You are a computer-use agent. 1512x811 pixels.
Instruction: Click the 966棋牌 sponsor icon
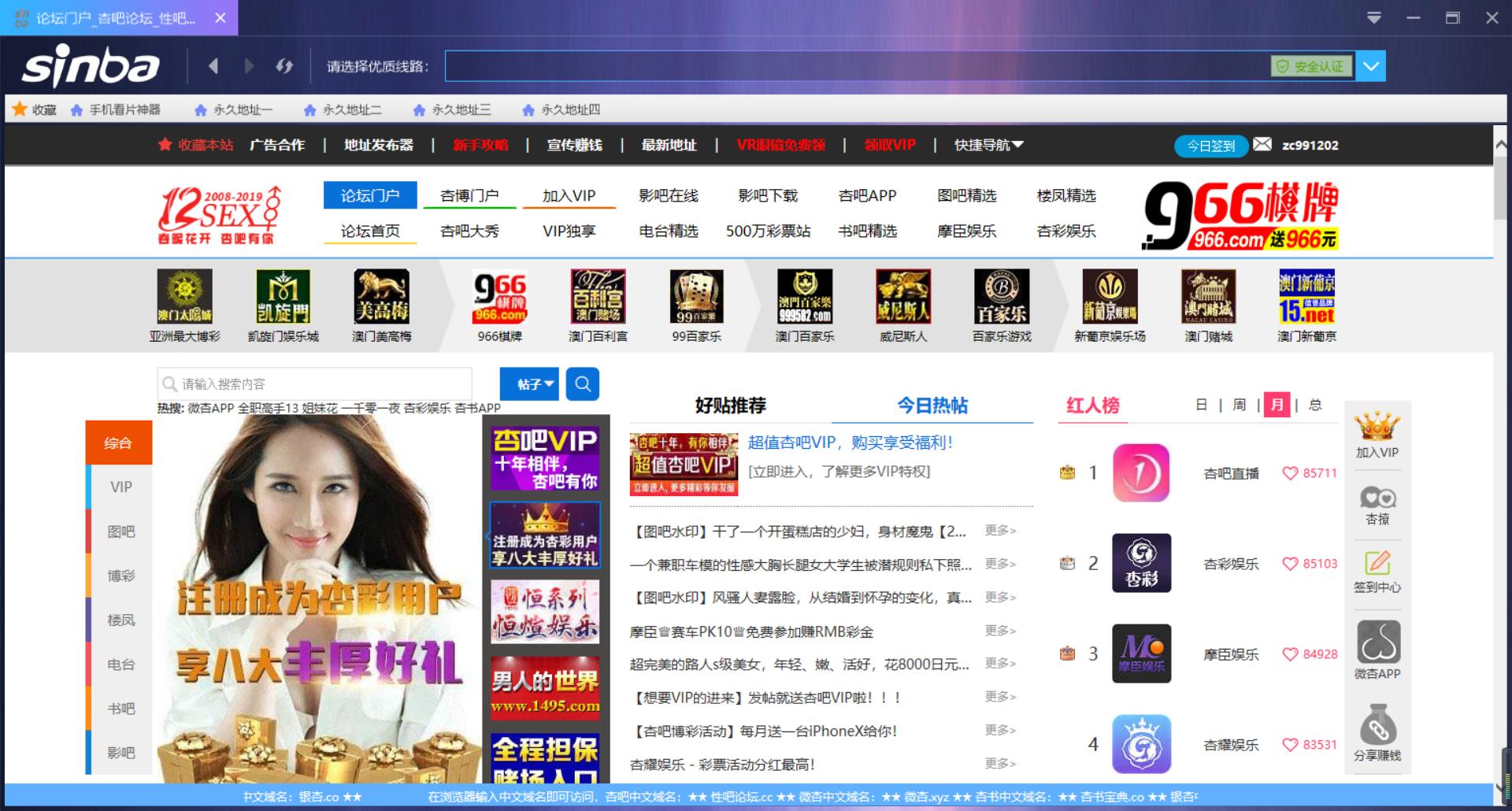pyautogui.click(x=500, y=297)
